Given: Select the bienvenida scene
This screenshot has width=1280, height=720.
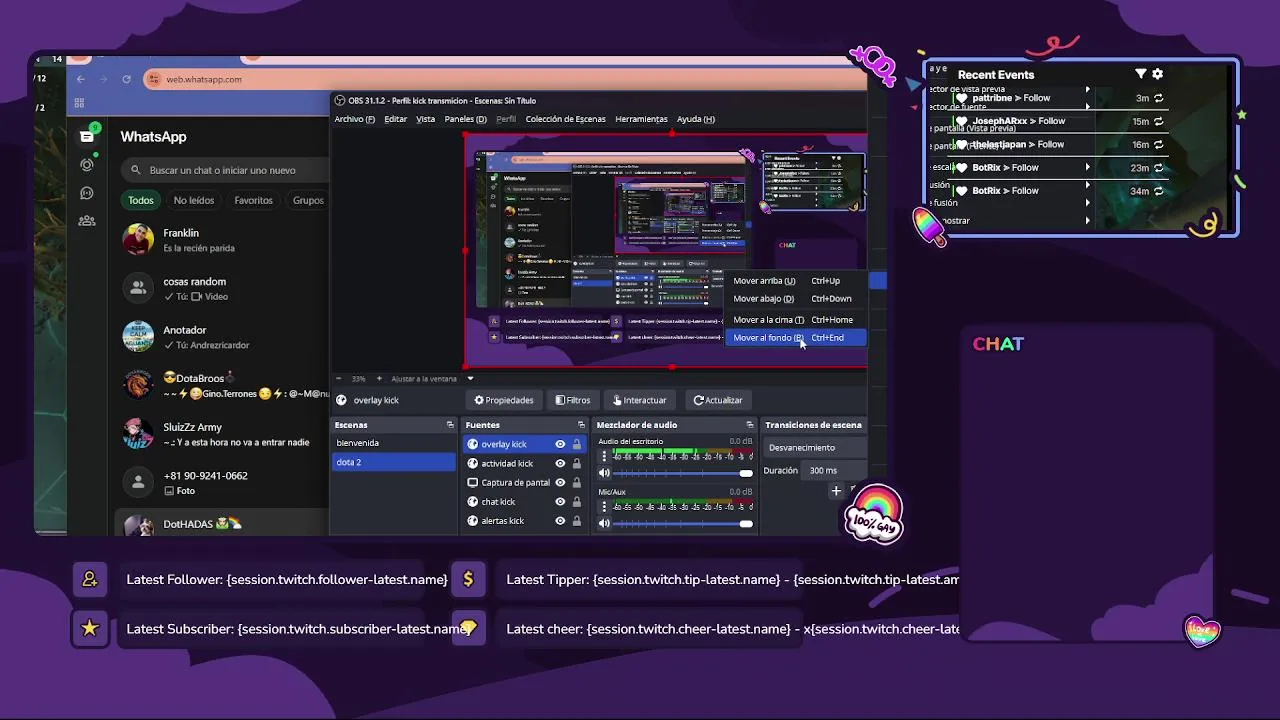Looking at the screenshot, I should click(393, 443).
